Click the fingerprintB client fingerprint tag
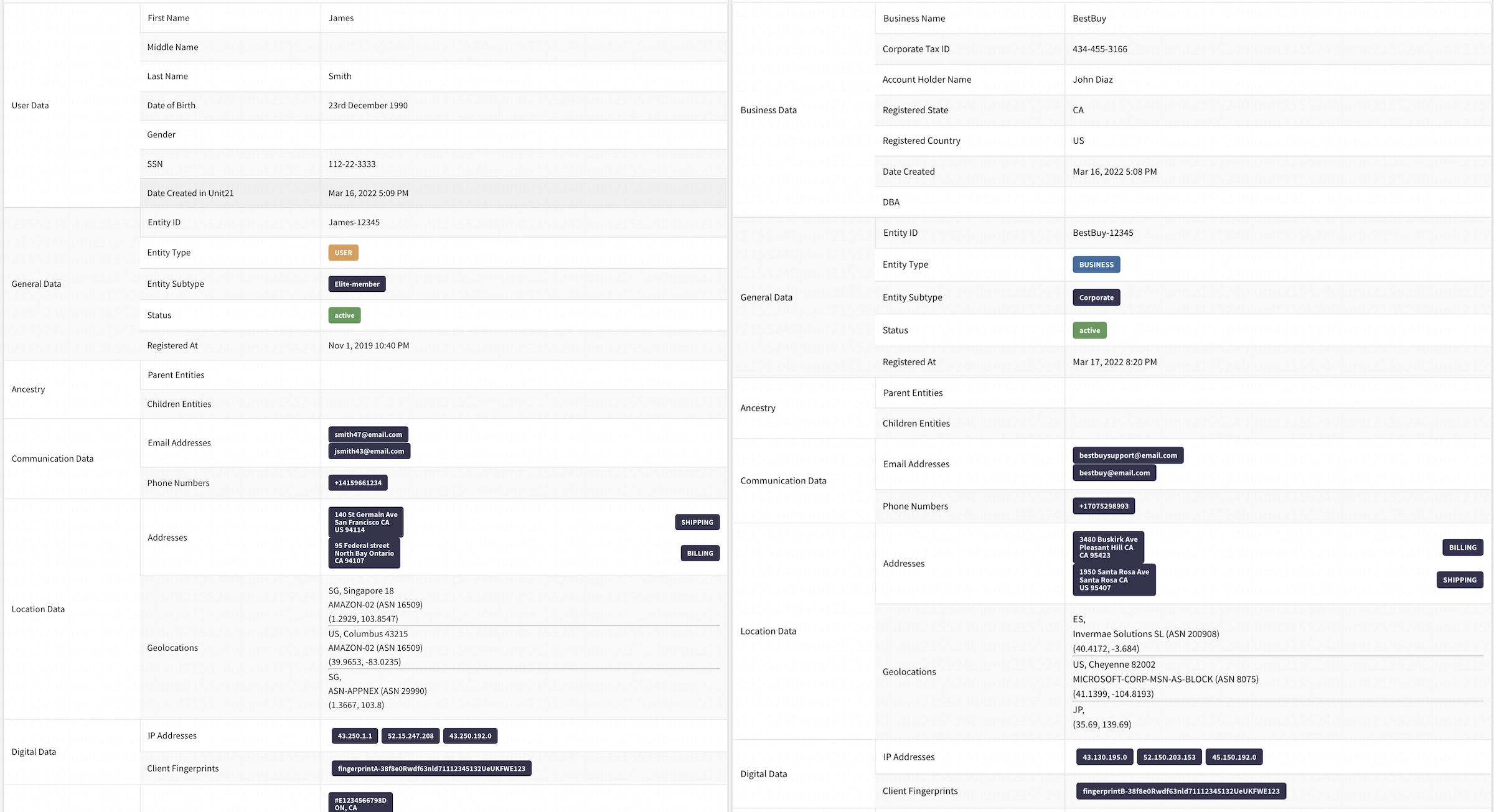 1180,791
